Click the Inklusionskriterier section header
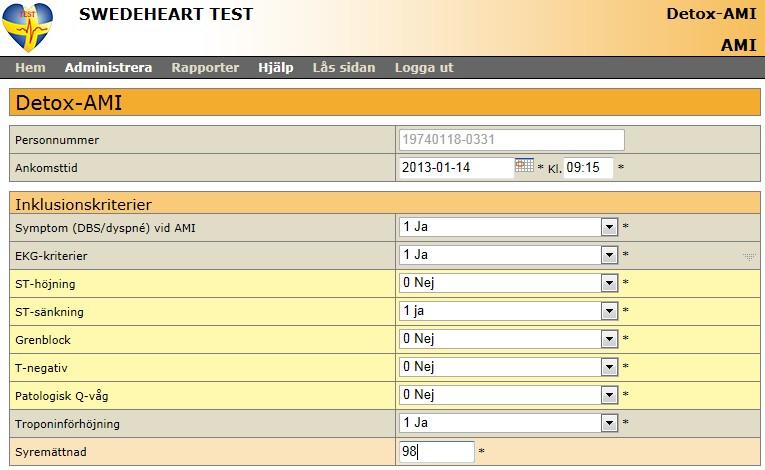This screenshot has width=765, height=470. pyautogui.click(x=83, y=204)
